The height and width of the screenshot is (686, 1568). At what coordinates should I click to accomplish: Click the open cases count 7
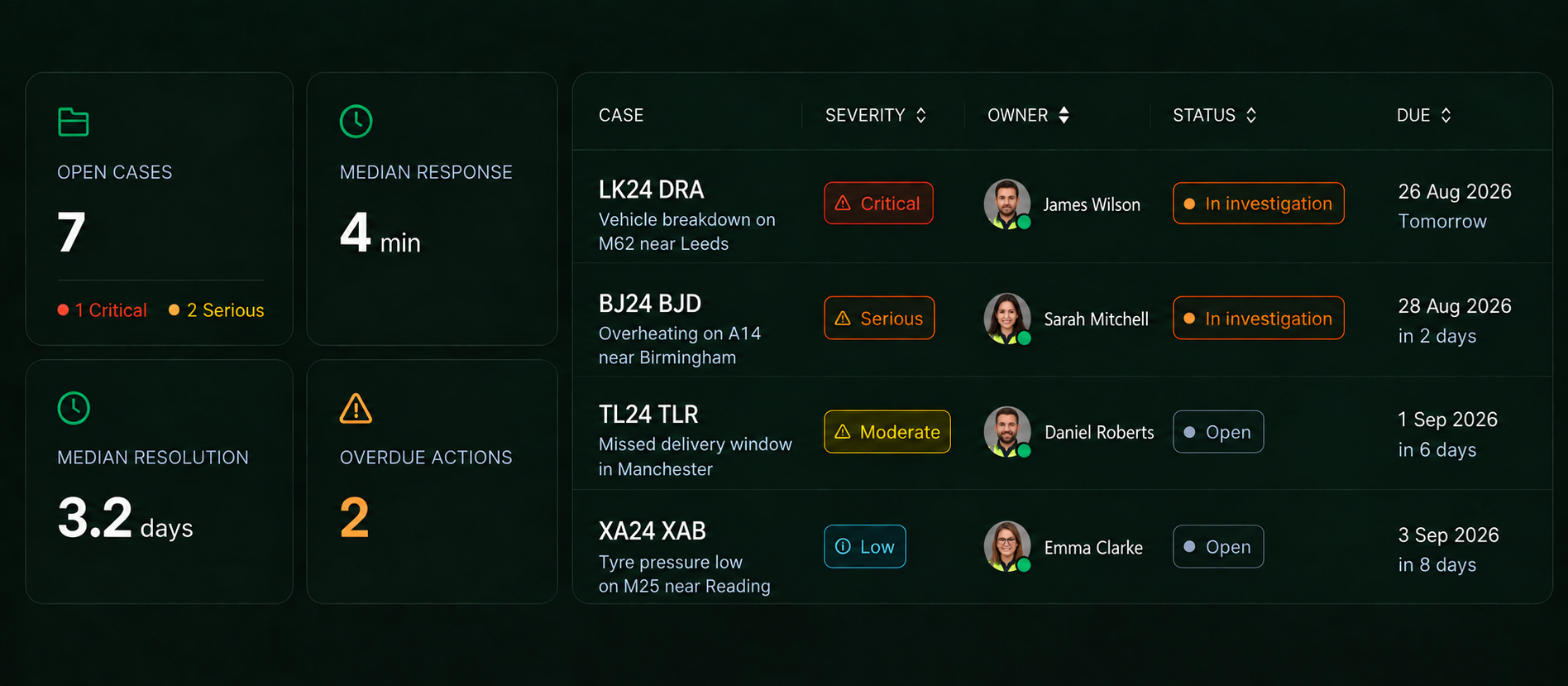(x=71, y=232)
